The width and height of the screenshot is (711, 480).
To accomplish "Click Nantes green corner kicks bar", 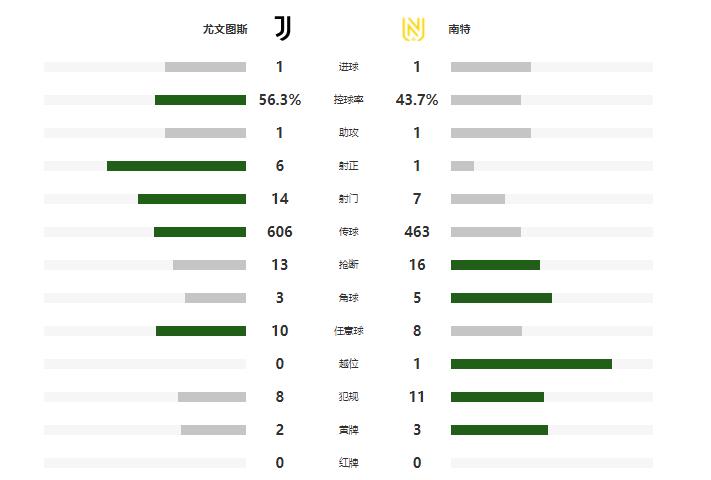I will (x=501, y=298).
